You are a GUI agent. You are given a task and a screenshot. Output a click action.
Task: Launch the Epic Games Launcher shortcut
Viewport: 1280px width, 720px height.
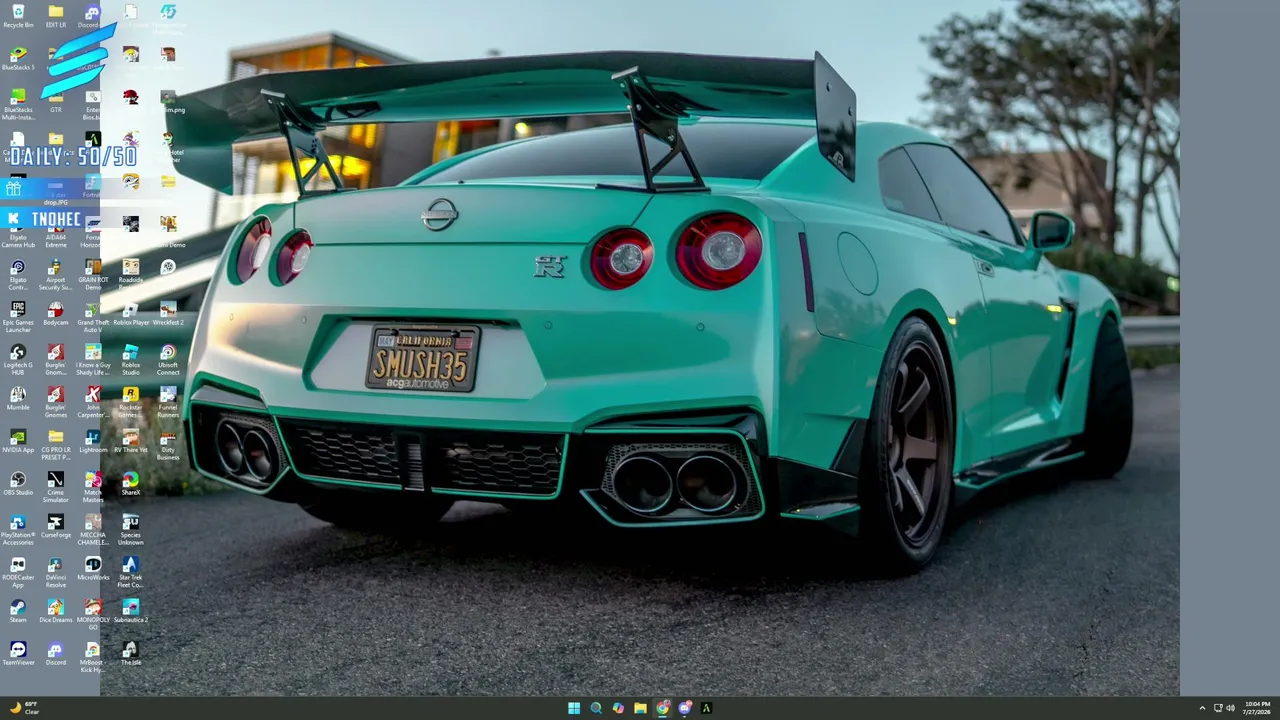coord(18,316)
